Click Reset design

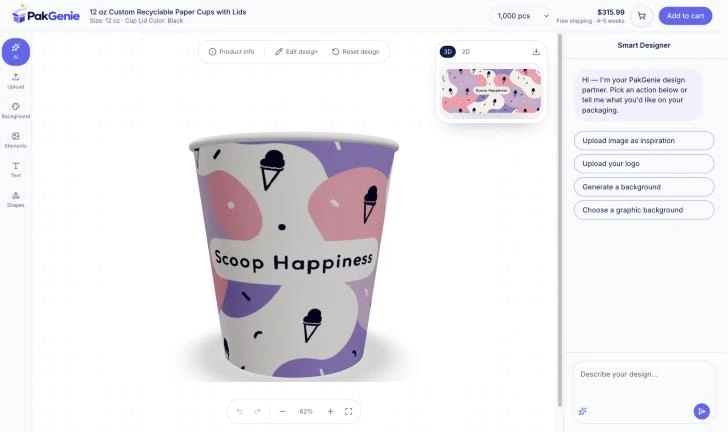point(356,52)
